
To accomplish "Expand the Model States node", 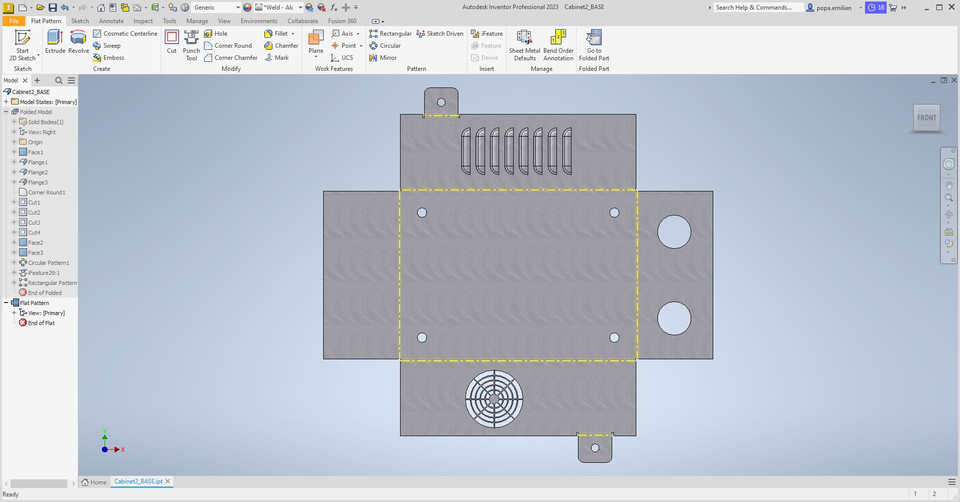I will (6, 102).
